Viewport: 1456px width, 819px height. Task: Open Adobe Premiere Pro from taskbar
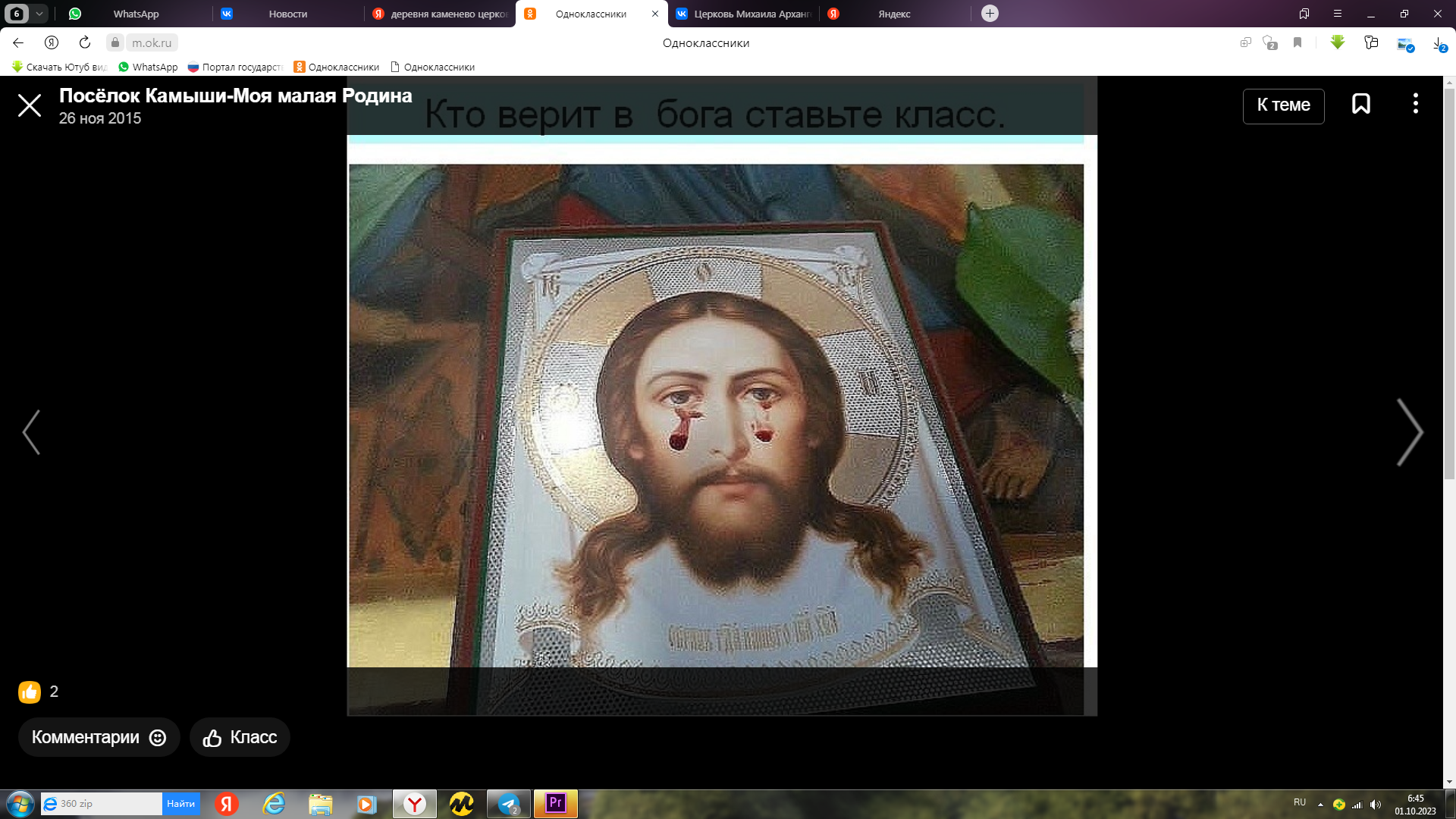[x=556, y=803]
